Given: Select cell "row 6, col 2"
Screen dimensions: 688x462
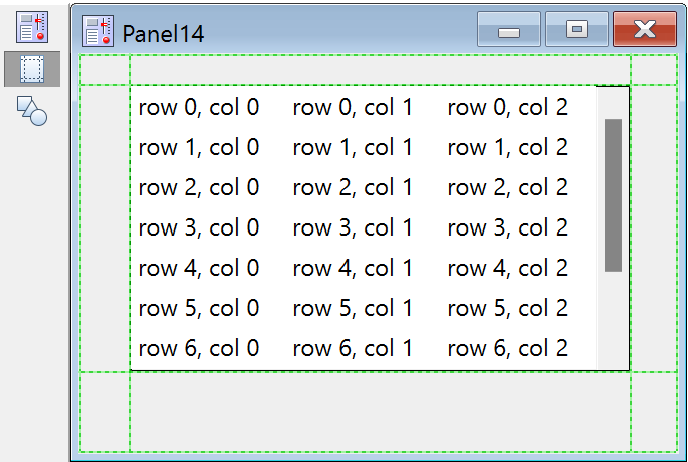Looking at the screenshot, I should click(x=507, y=348).
